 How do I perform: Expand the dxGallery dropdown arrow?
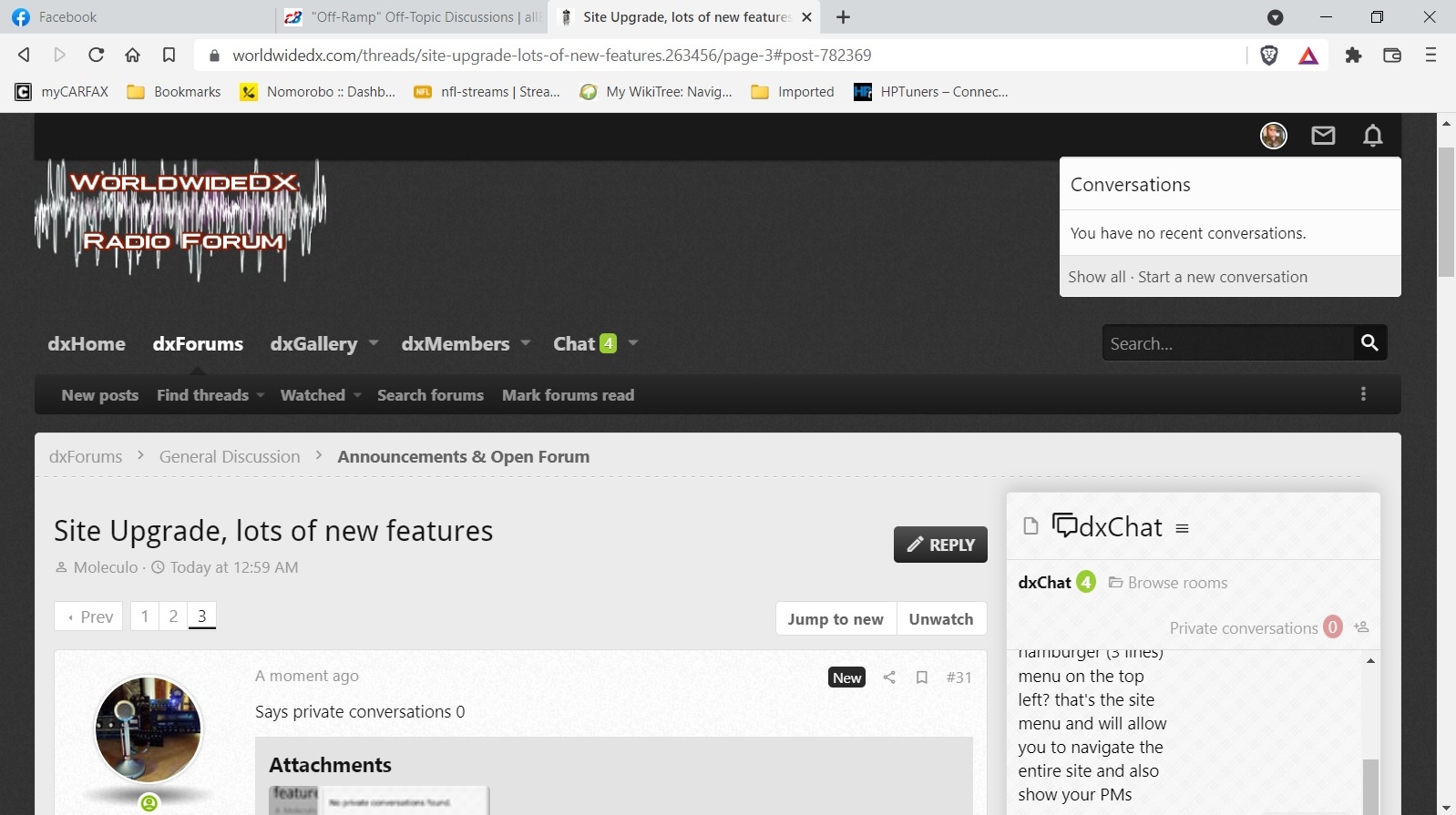pos(374,343)
